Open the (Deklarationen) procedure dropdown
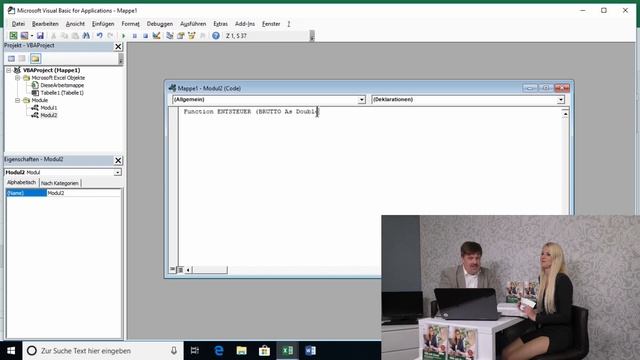This screenshot has width=640, height=360. click(560, 100)
